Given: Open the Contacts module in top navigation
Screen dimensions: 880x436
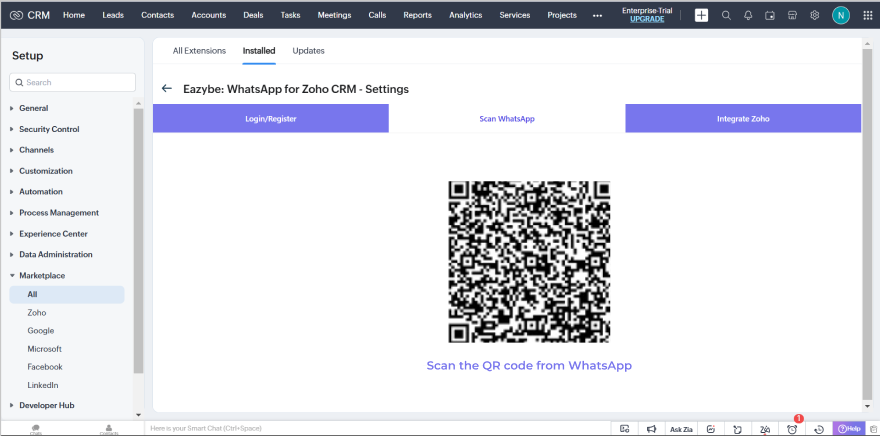Looking at the screenshot, I should [158, 15].
